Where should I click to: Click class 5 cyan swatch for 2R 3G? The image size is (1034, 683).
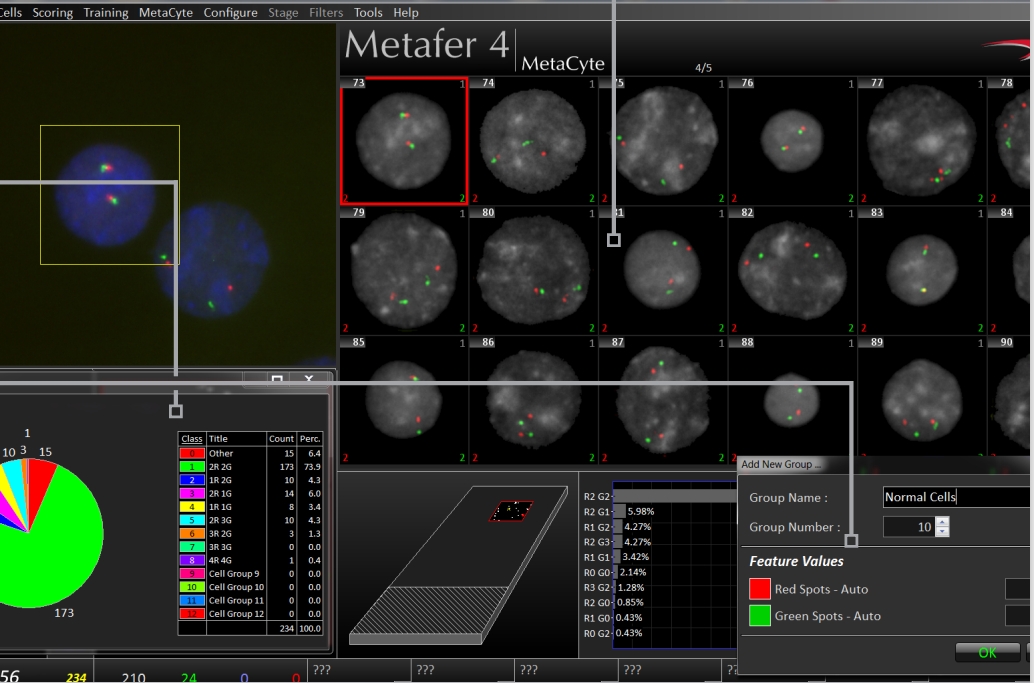pyautogui.click(x=192, y=520)
